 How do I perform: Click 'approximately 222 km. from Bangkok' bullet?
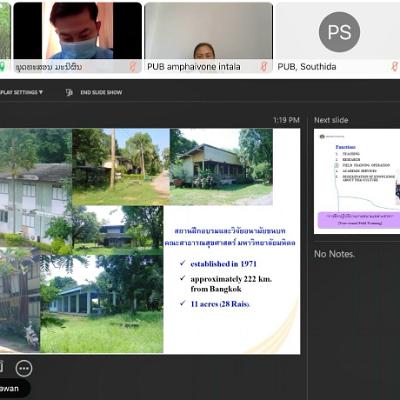point(231,284)
